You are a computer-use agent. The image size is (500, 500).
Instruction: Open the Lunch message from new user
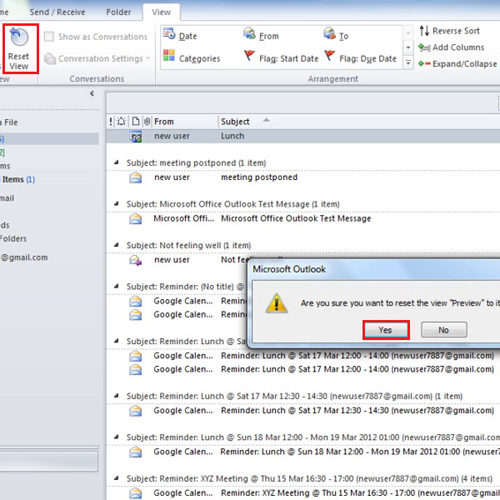303,136
